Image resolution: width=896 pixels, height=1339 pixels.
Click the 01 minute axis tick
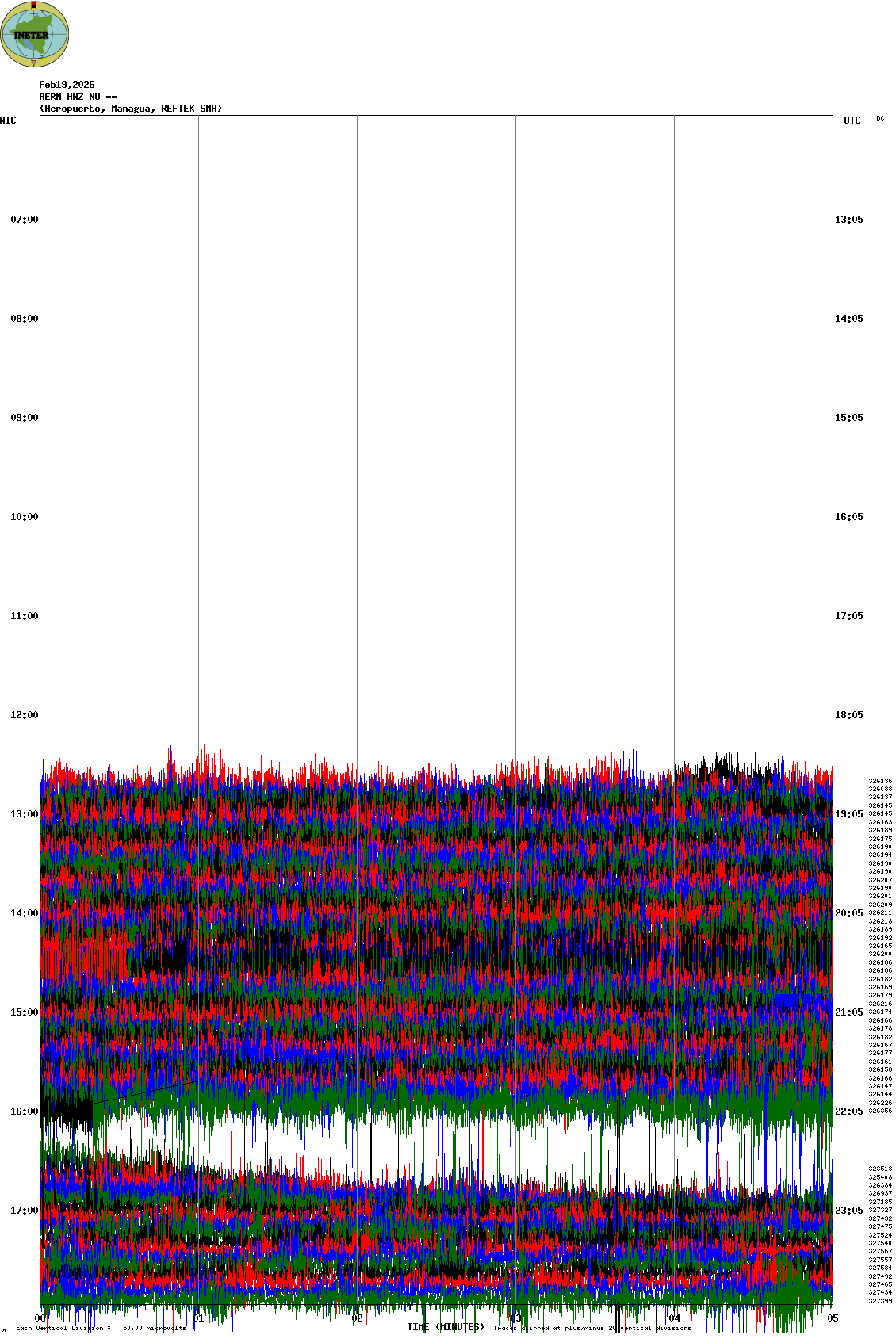point(199,1319)
